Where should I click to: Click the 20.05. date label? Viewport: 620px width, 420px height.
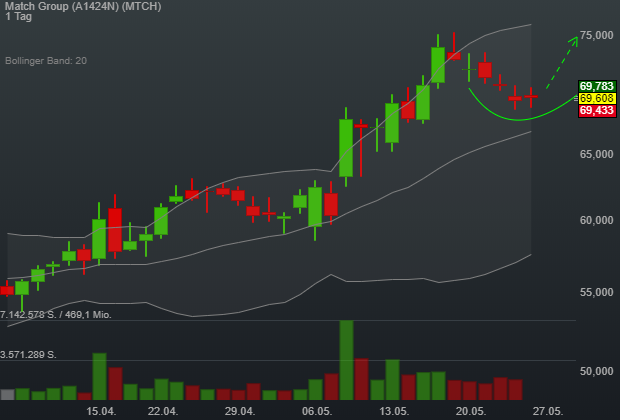tap(471, 411)
